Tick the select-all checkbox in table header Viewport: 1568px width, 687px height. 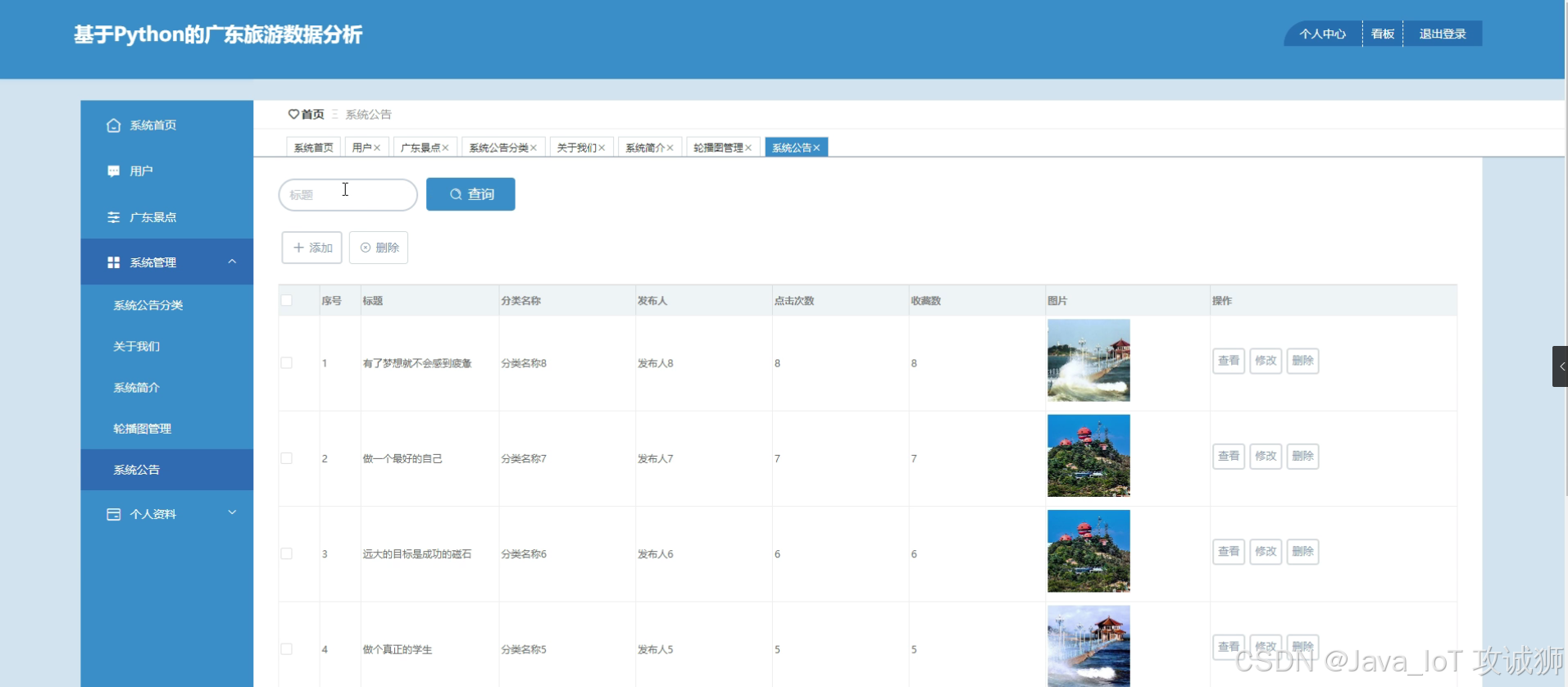[286, 300]
